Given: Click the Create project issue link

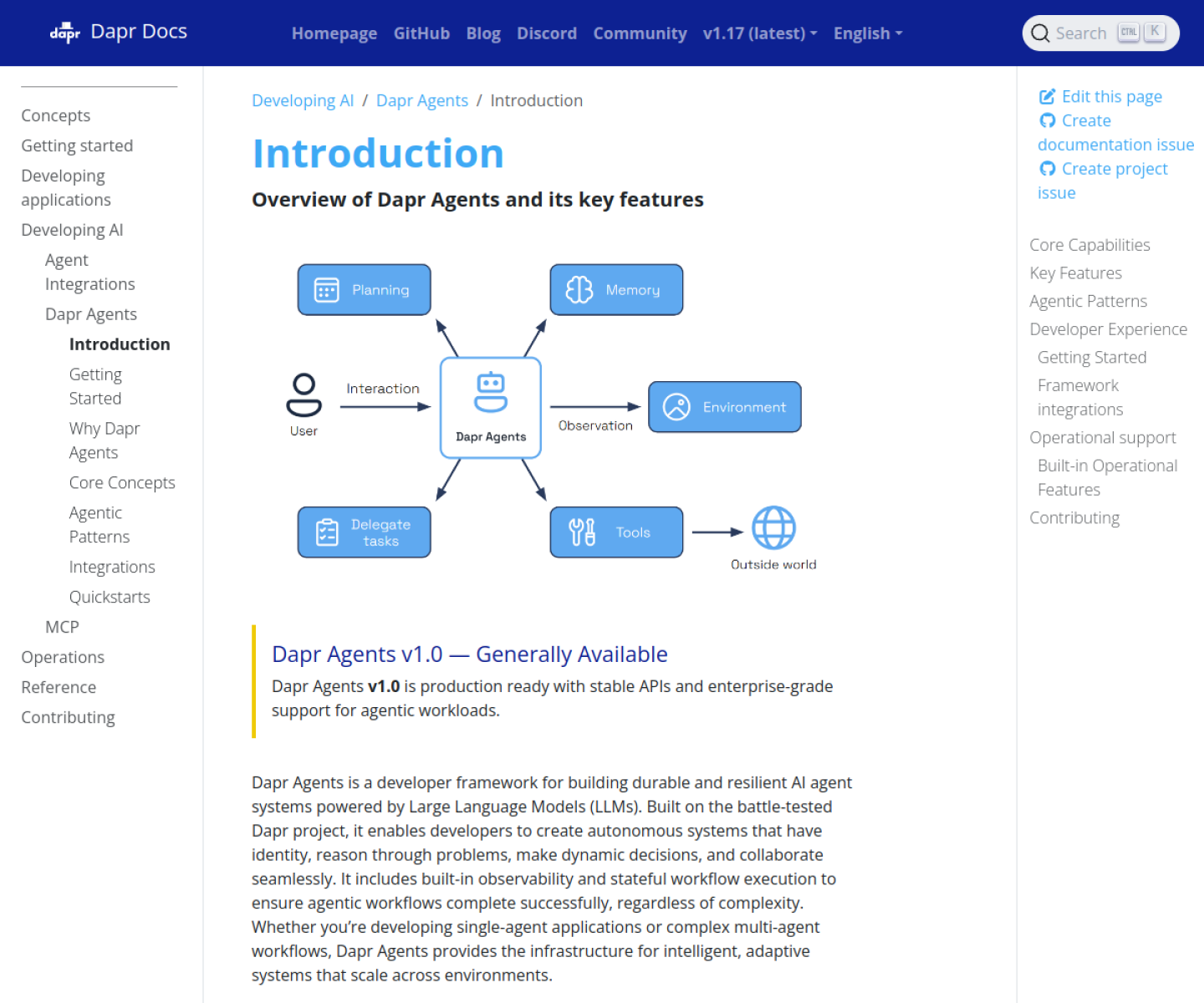Looking at the screenshot, I should [1103, 181].
